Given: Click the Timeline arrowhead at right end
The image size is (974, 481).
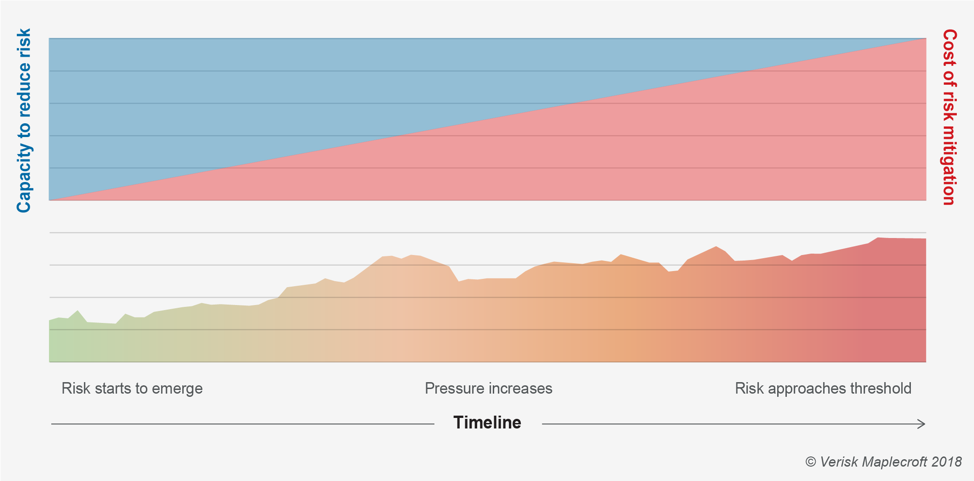Looking at the screenshot, I should (921, 424).
